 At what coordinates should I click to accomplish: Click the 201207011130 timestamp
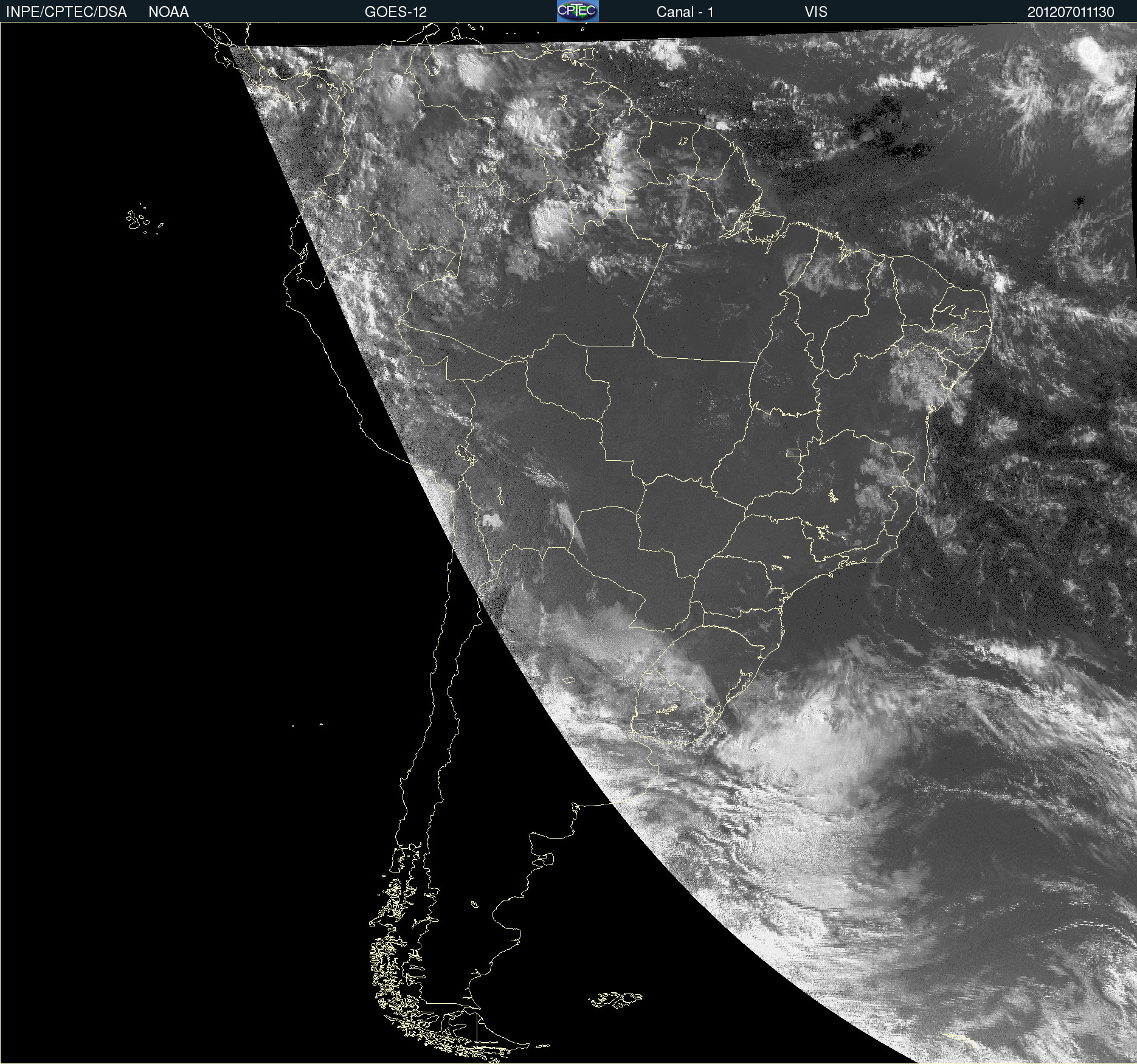[x=1071, y=12]
